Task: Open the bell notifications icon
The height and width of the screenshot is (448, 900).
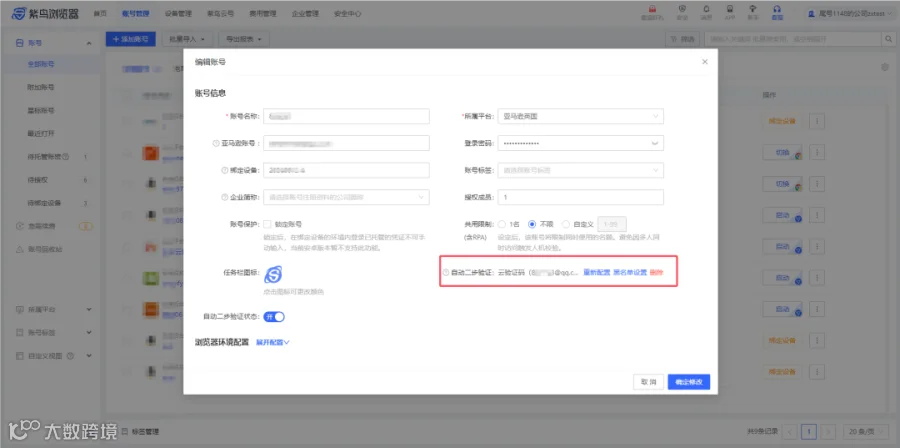Action: pos(706,9)
